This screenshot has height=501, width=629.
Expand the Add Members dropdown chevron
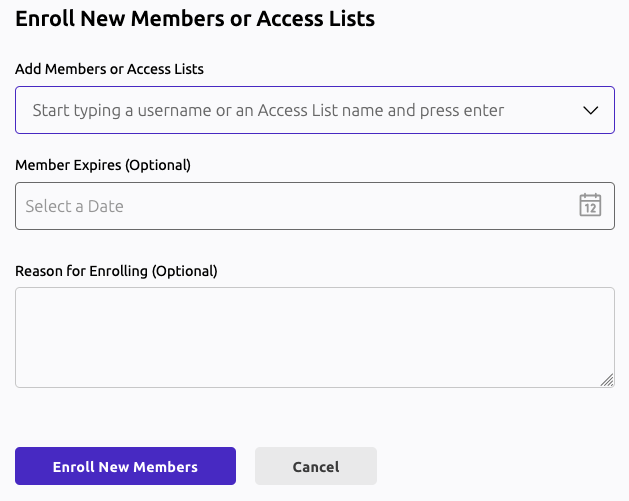[590, 110]
